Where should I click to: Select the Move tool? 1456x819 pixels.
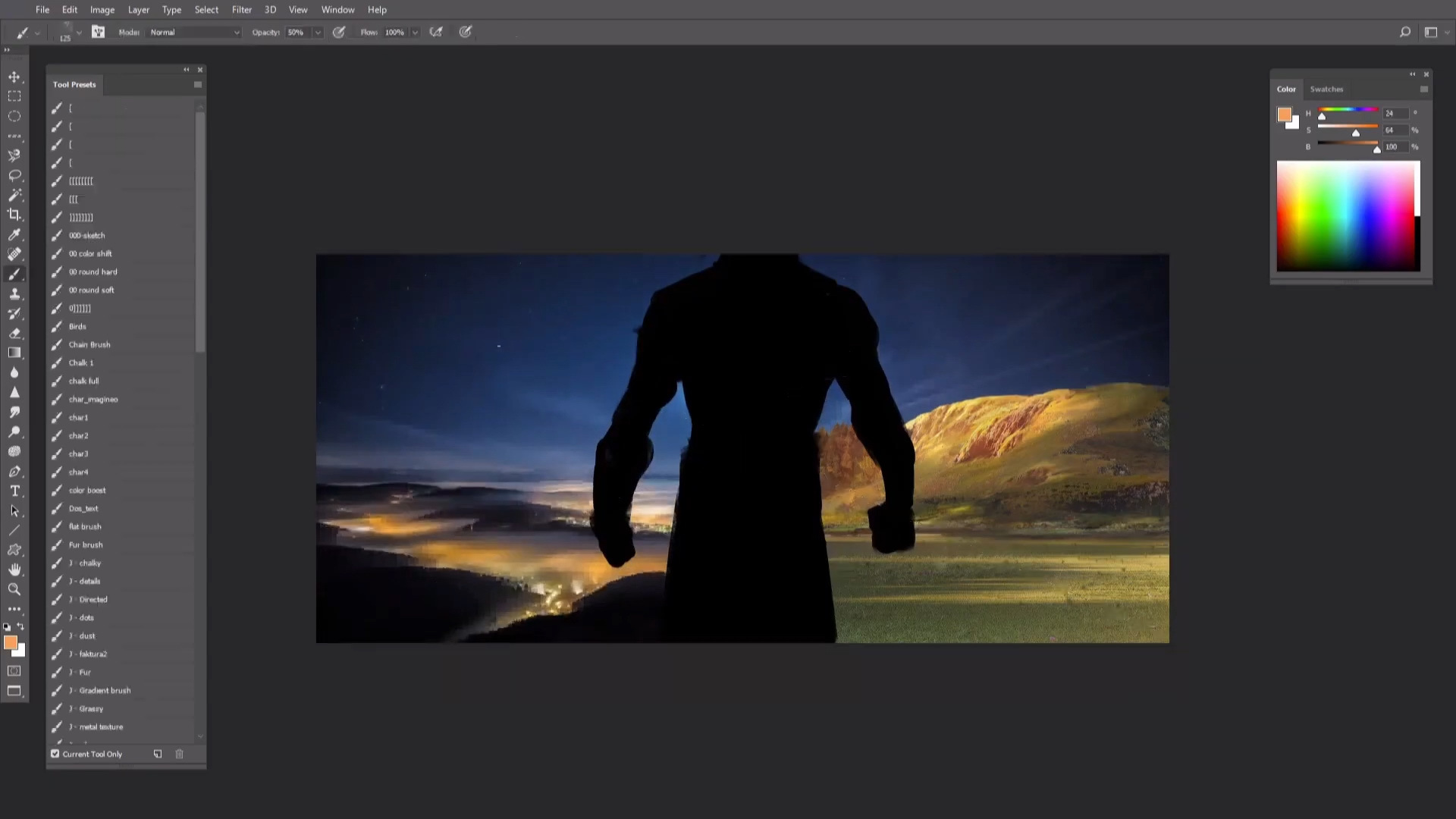(14, 77)
